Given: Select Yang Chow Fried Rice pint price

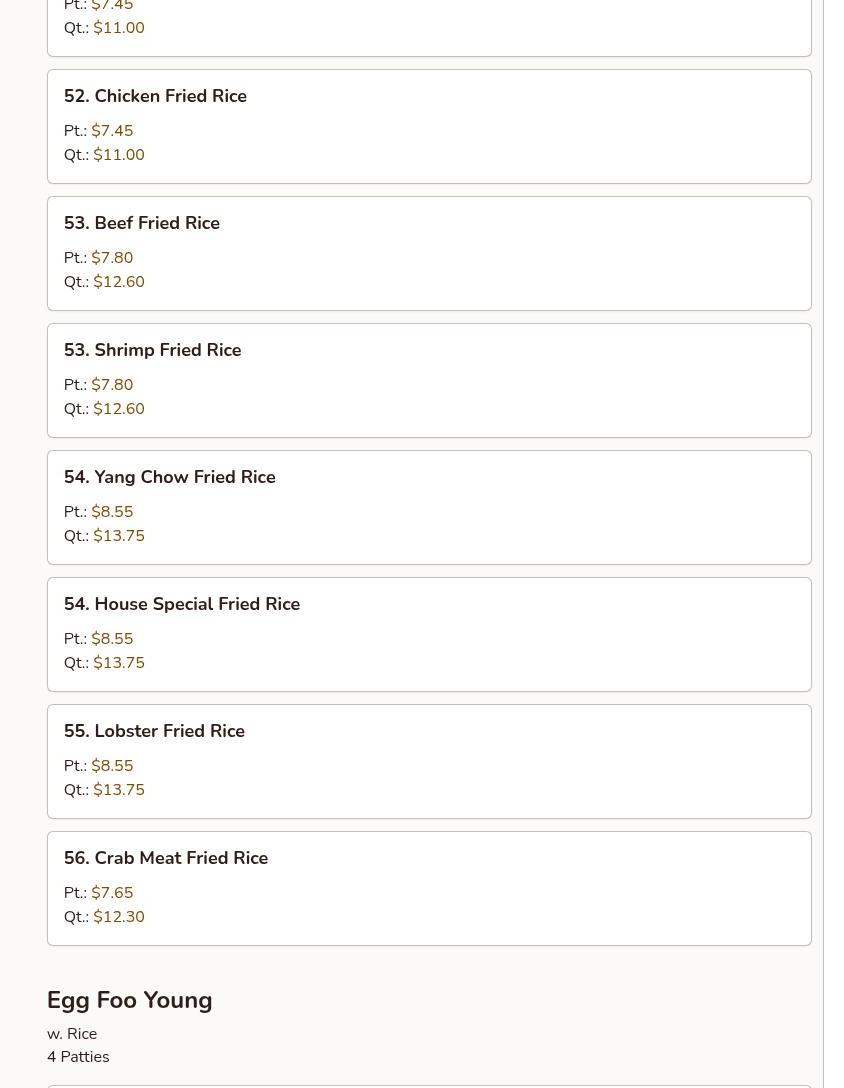Looking at the screenshot, I should (112, 512).
